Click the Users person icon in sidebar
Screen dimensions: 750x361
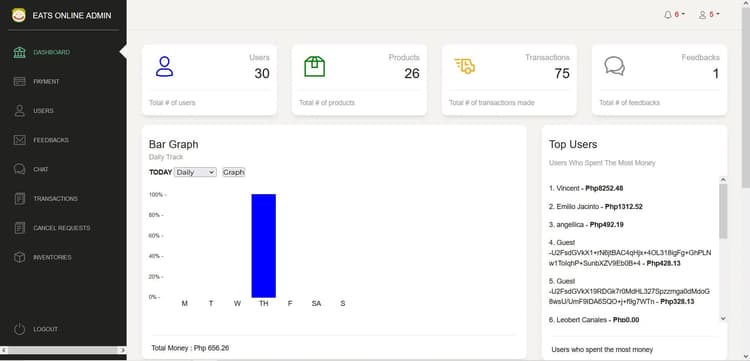tap(20, 111)
